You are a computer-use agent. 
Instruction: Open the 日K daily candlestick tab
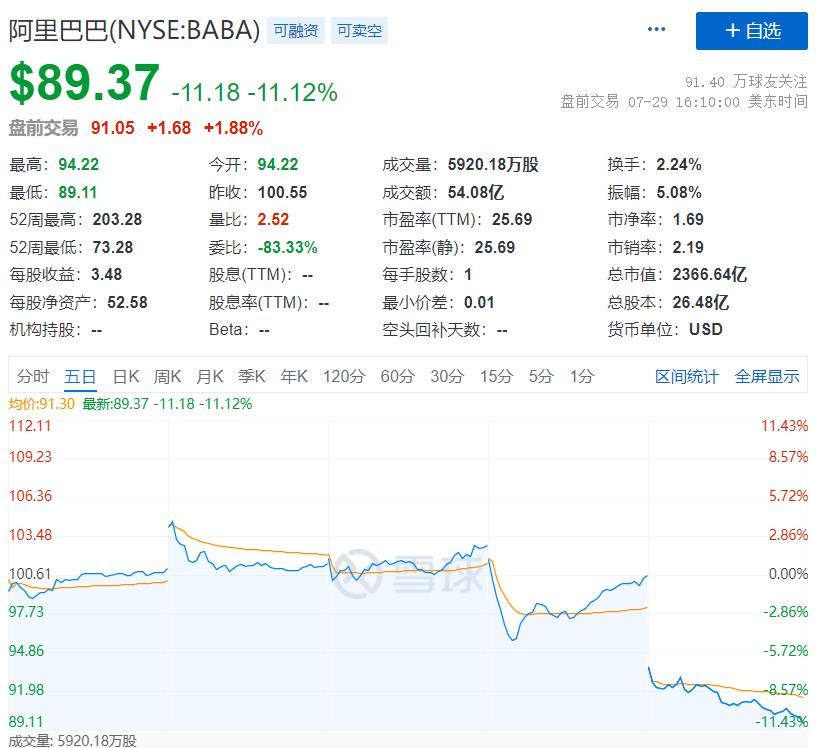(126, 376)
